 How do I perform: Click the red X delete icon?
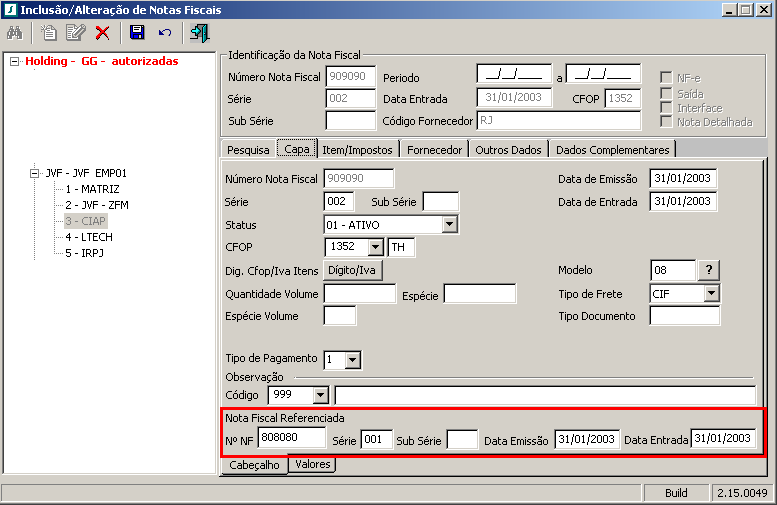click(102, 33)
